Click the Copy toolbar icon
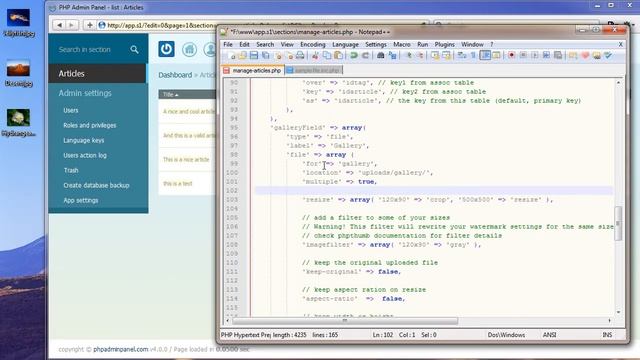 [x=327, y=56]
